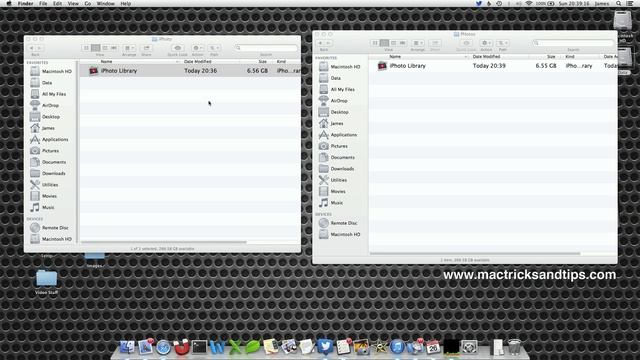Open Action gear dropdown in right window
The image size is (640, 360).
(x=486, y=43)
